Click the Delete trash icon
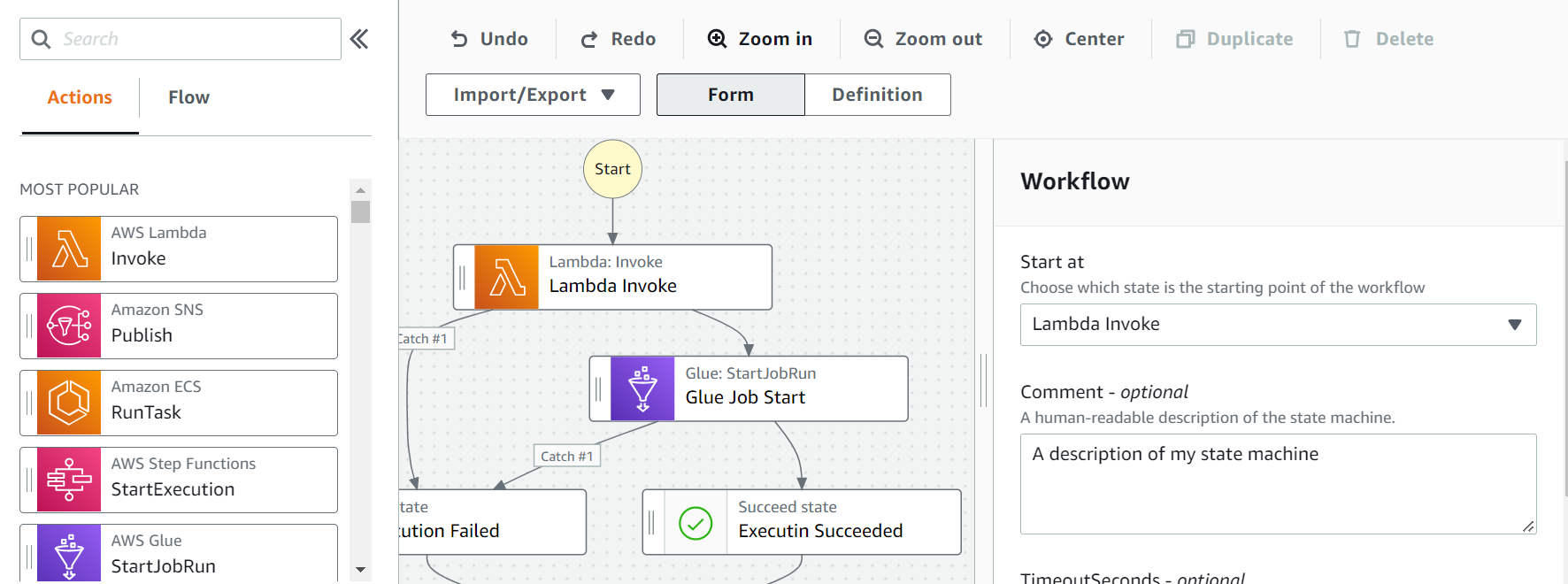 point(1352,39)
